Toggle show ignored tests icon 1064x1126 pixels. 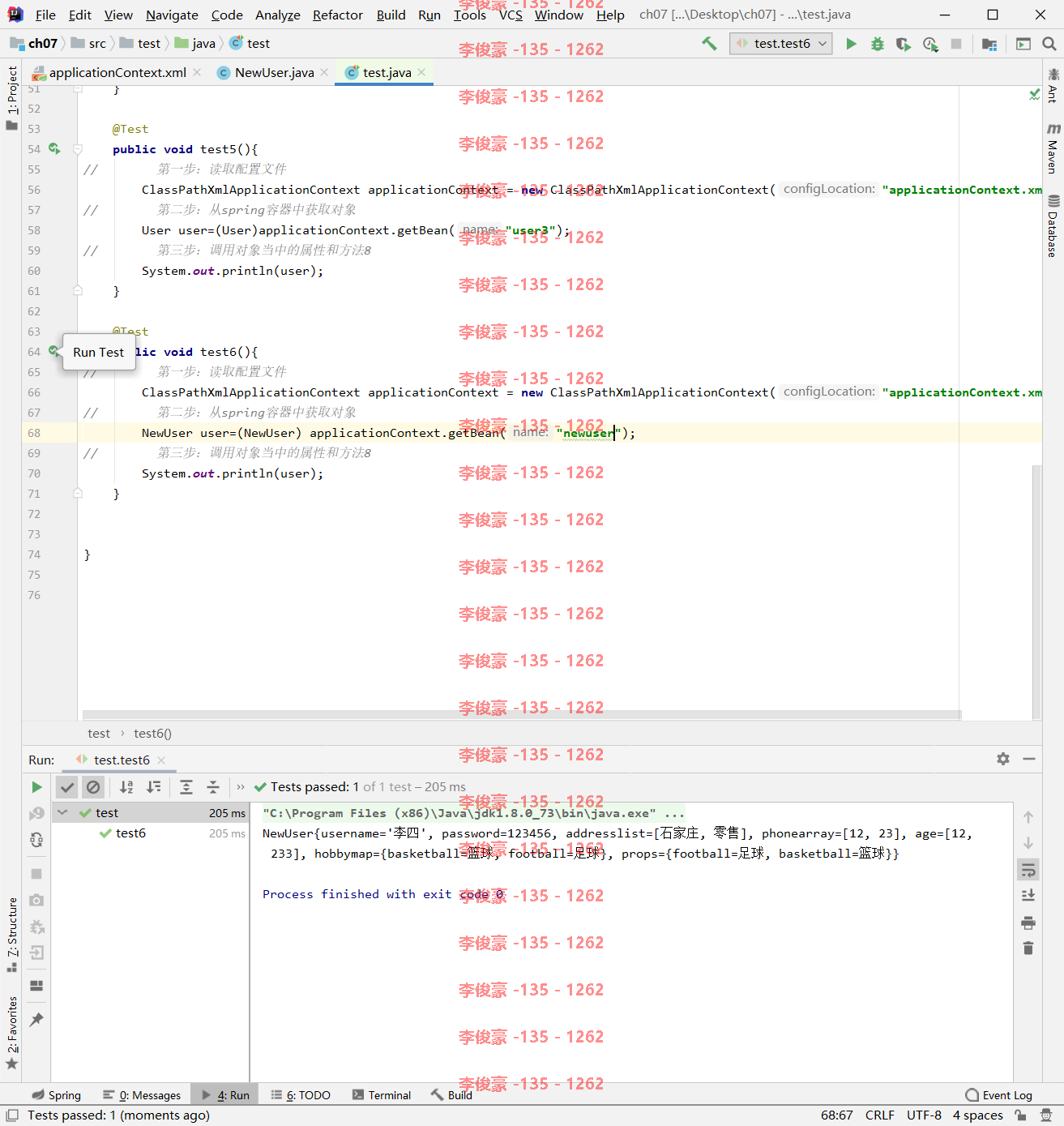[x=93, y=787]
